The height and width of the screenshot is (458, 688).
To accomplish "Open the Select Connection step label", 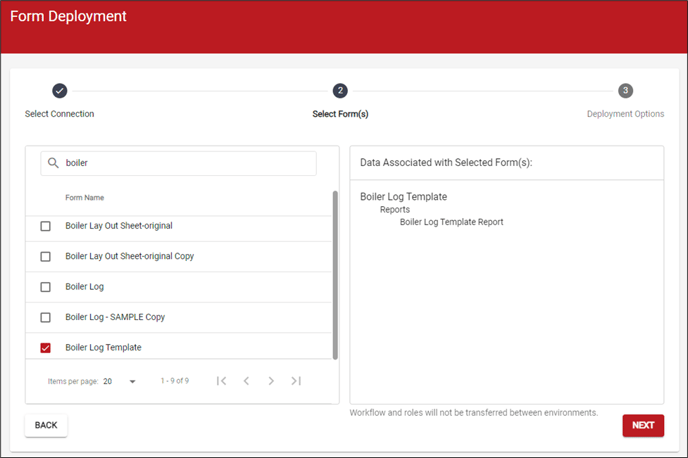I will [x=59, y=114].
